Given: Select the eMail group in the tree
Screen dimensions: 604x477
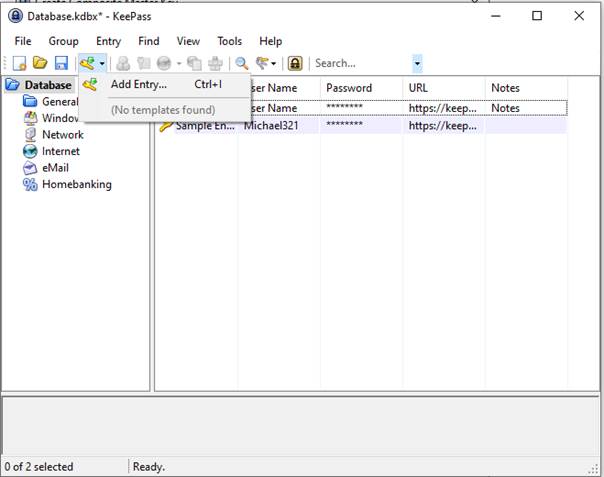Looking at the screenshot, I should (x=55, y=168).
